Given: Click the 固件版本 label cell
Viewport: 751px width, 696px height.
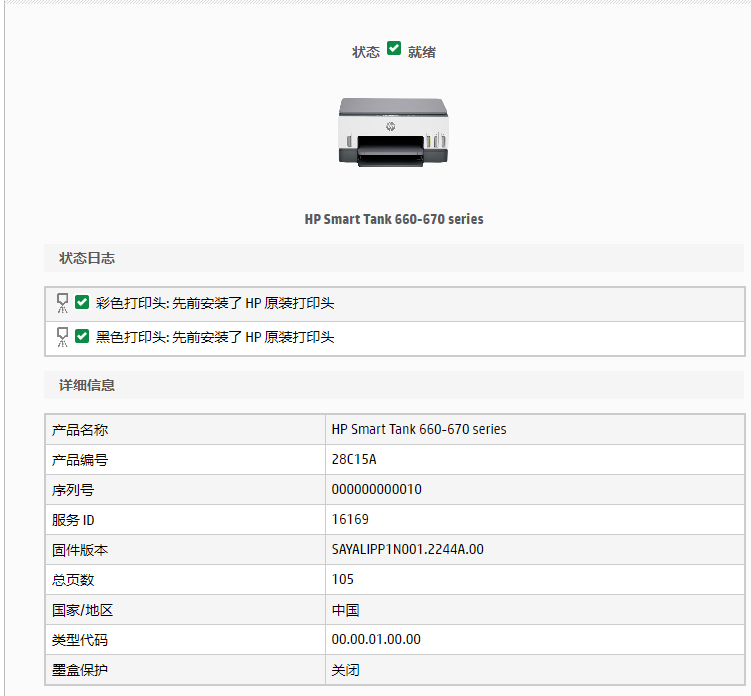Looking at the screenshot, I should coord(185,550).
